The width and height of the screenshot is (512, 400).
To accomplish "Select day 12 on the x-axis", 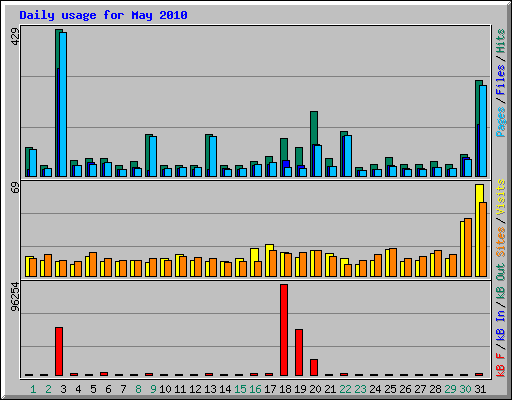I will click(x=195, y=389).
